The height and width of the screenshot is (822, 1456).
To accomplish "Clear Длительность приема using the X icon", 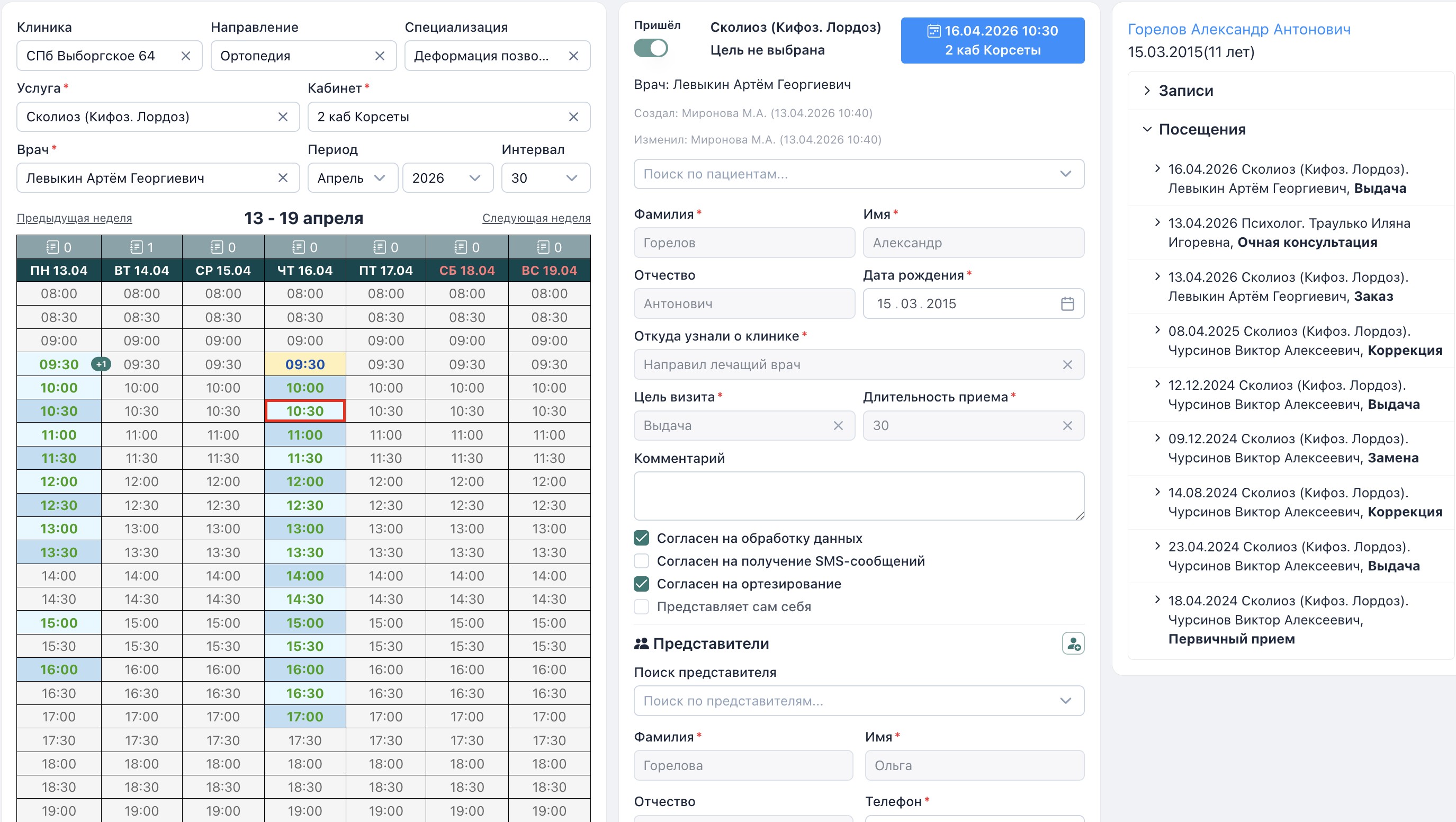I will point(1068,425).
